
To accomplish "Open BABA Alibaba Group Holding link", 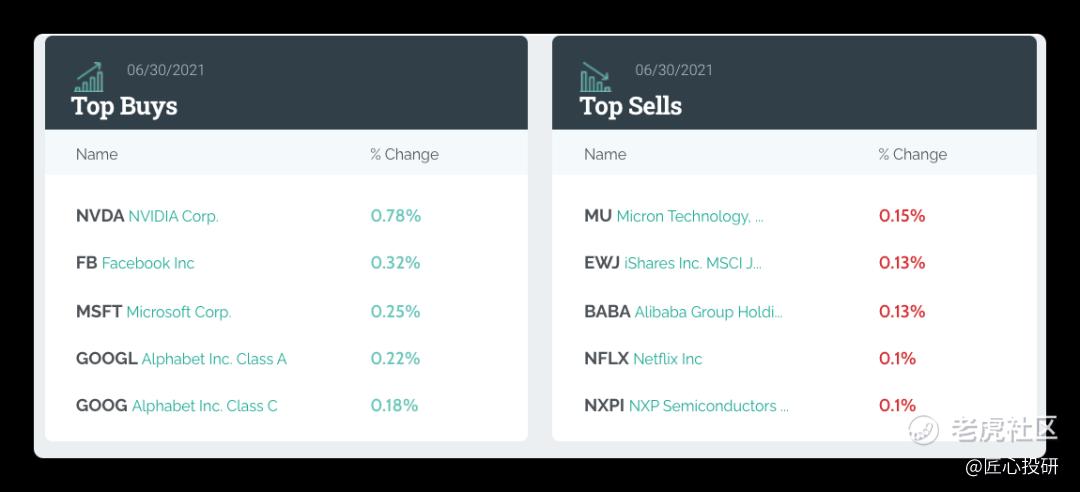I will pos(683,311).
